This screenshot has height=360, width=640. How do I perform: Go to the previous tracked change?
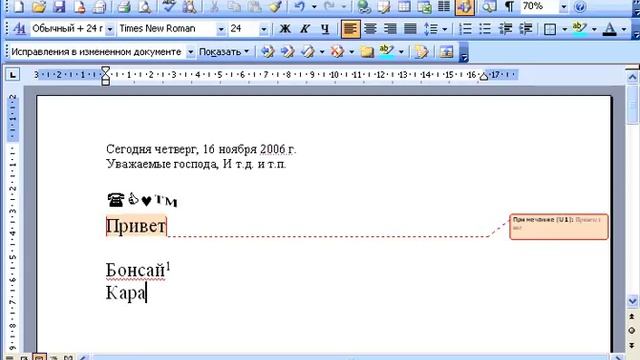(267, 51)
